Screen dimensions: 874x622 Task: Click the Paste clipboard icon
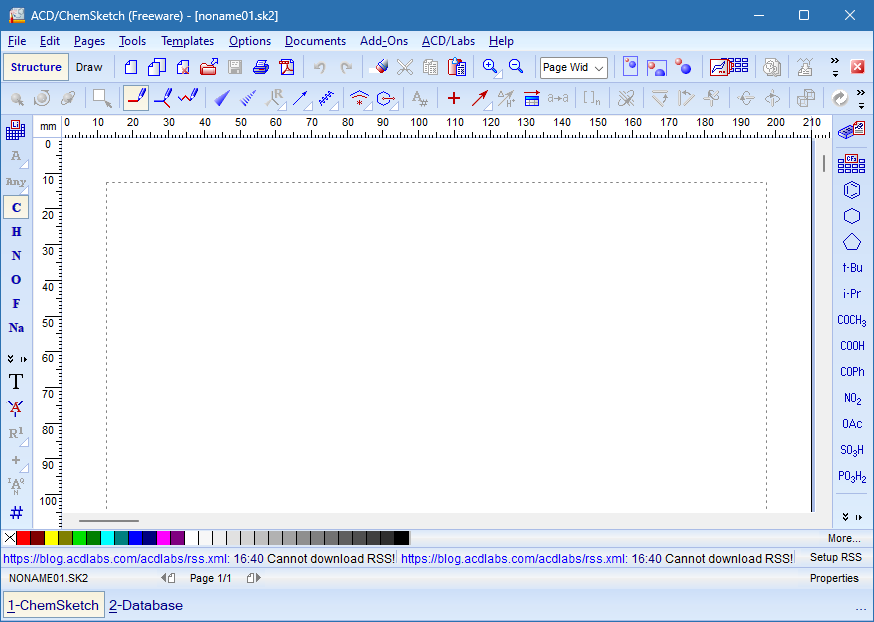pyautogui.click(x=457, y=67)
